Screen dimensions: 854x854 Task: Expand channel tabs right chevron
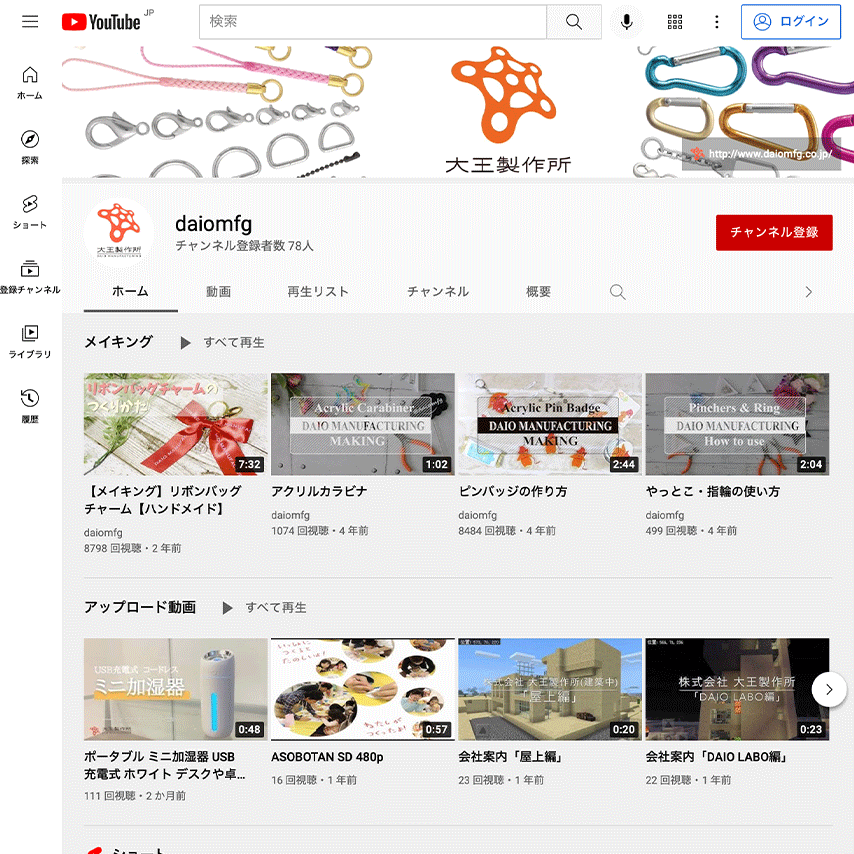[808, 292]
